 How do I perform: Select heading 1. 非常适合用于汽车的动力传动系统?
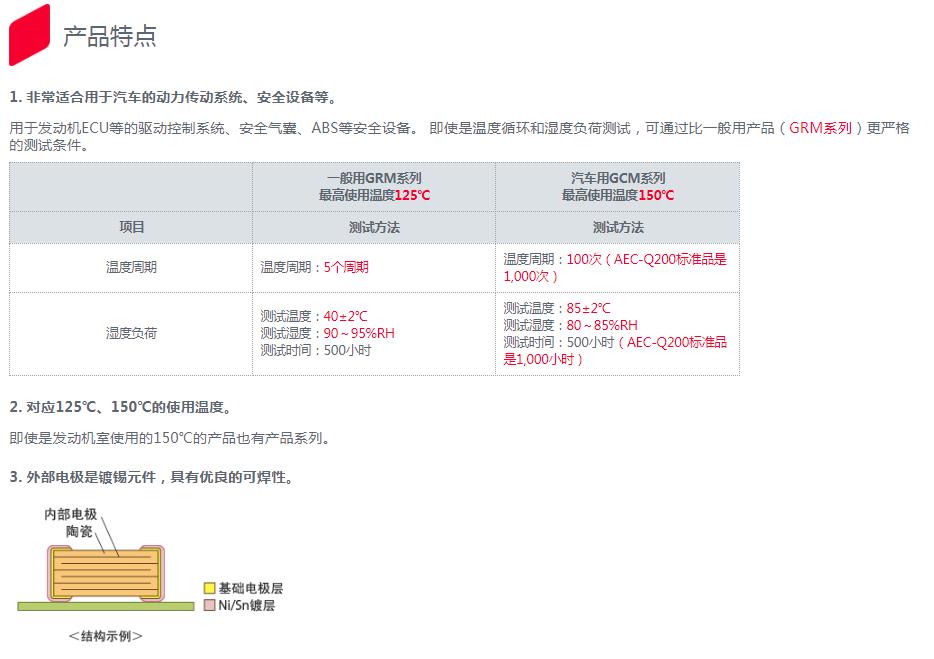click(x=174, y=97)
